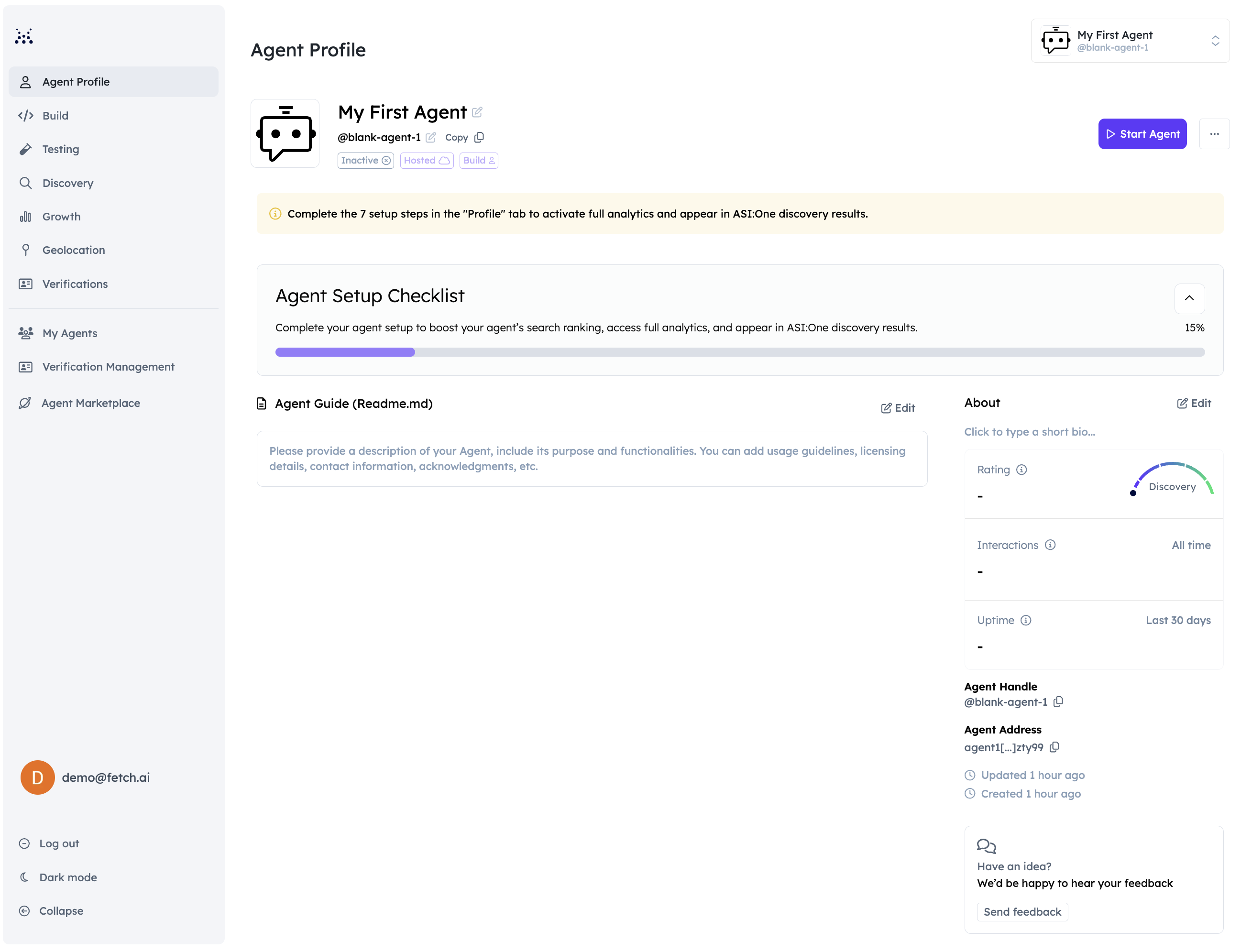Edit the @blank-agent-1 handle with pencil icon

pyautogui.click(x=431, y=137)
